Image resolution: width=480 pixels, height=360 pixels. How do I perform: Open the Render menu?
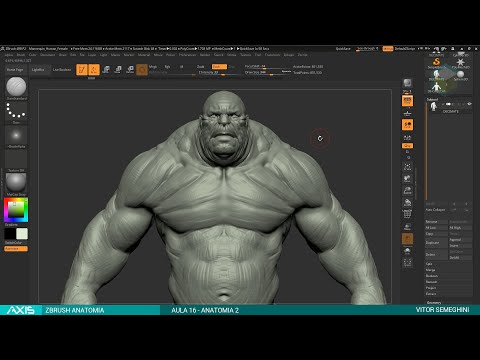(x=205, y=55)
